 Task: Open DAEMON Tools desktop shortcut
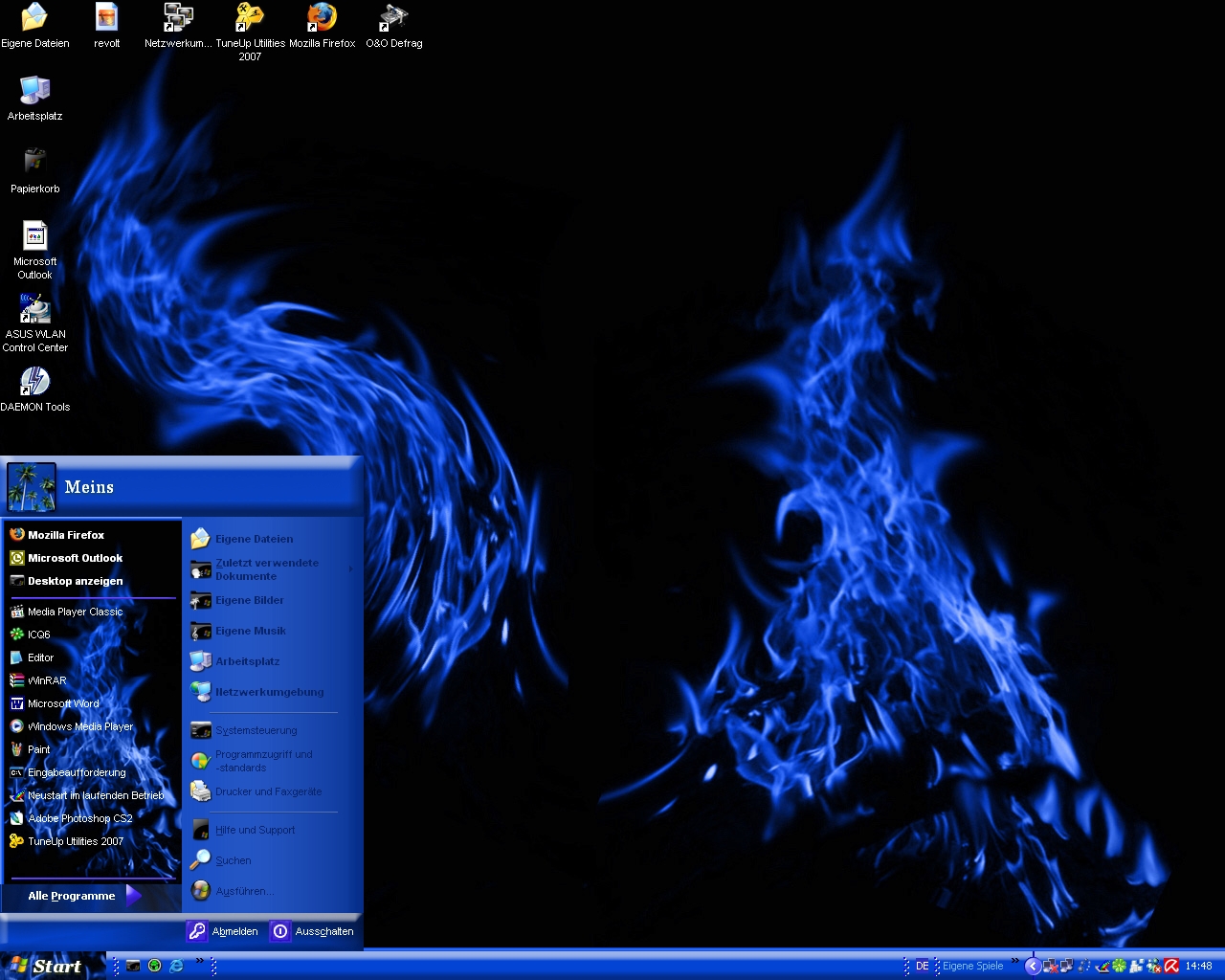point(34,382)
